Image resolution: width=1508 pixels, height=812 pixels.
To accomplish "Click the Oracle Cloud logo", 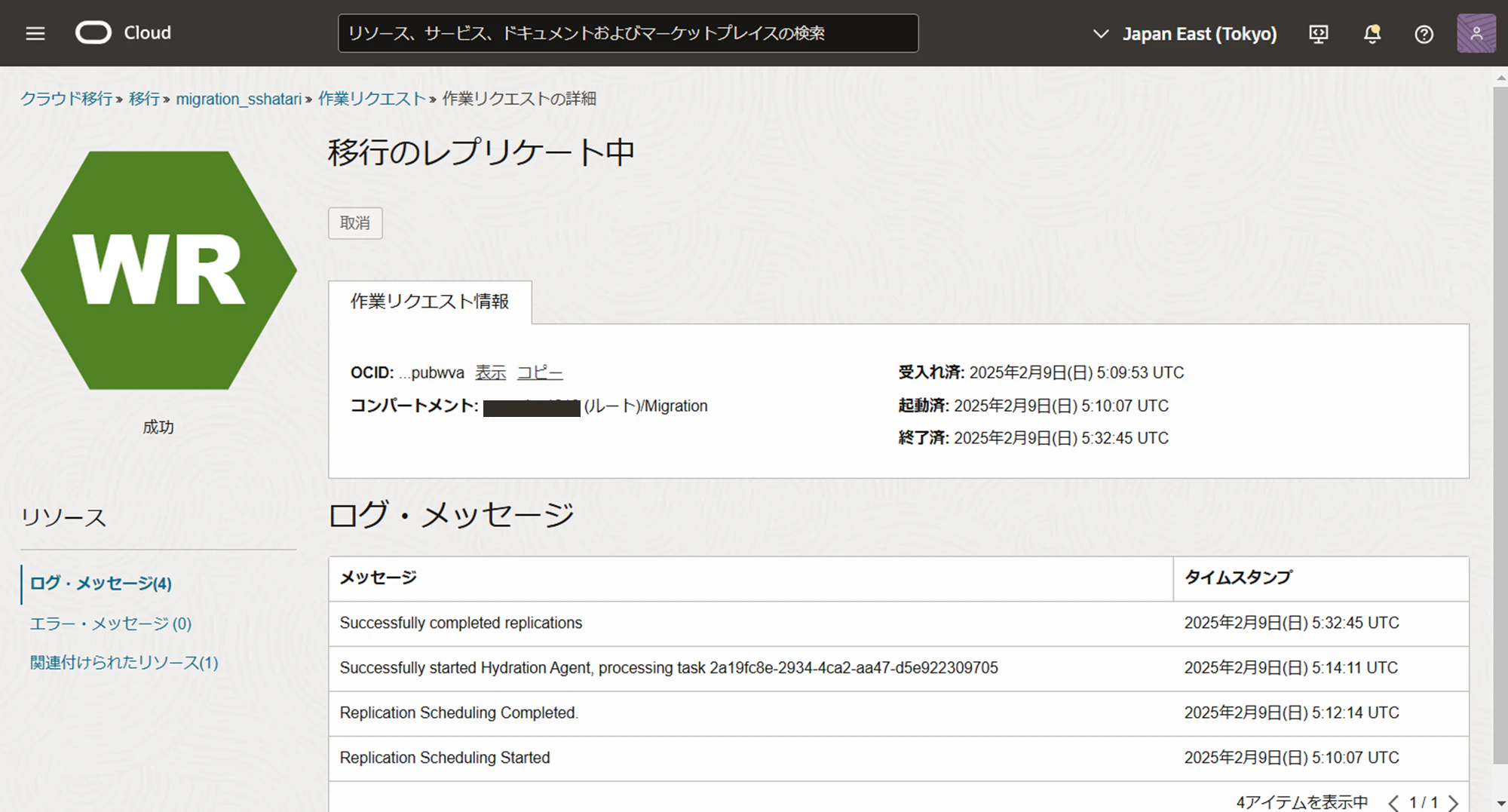I will coord(124,33).
